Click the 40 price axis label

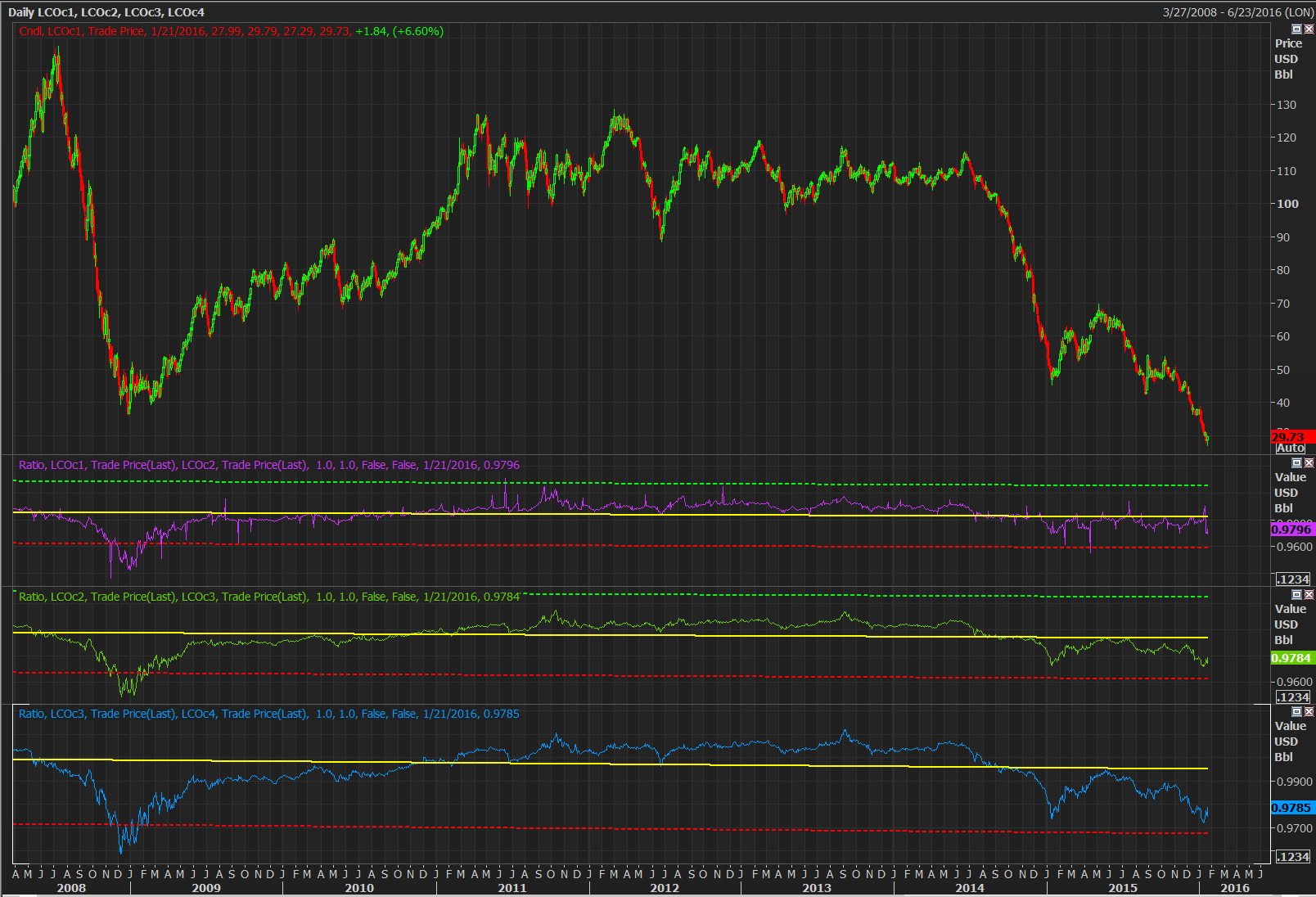pyautogui.click(x=1283, y=403)
